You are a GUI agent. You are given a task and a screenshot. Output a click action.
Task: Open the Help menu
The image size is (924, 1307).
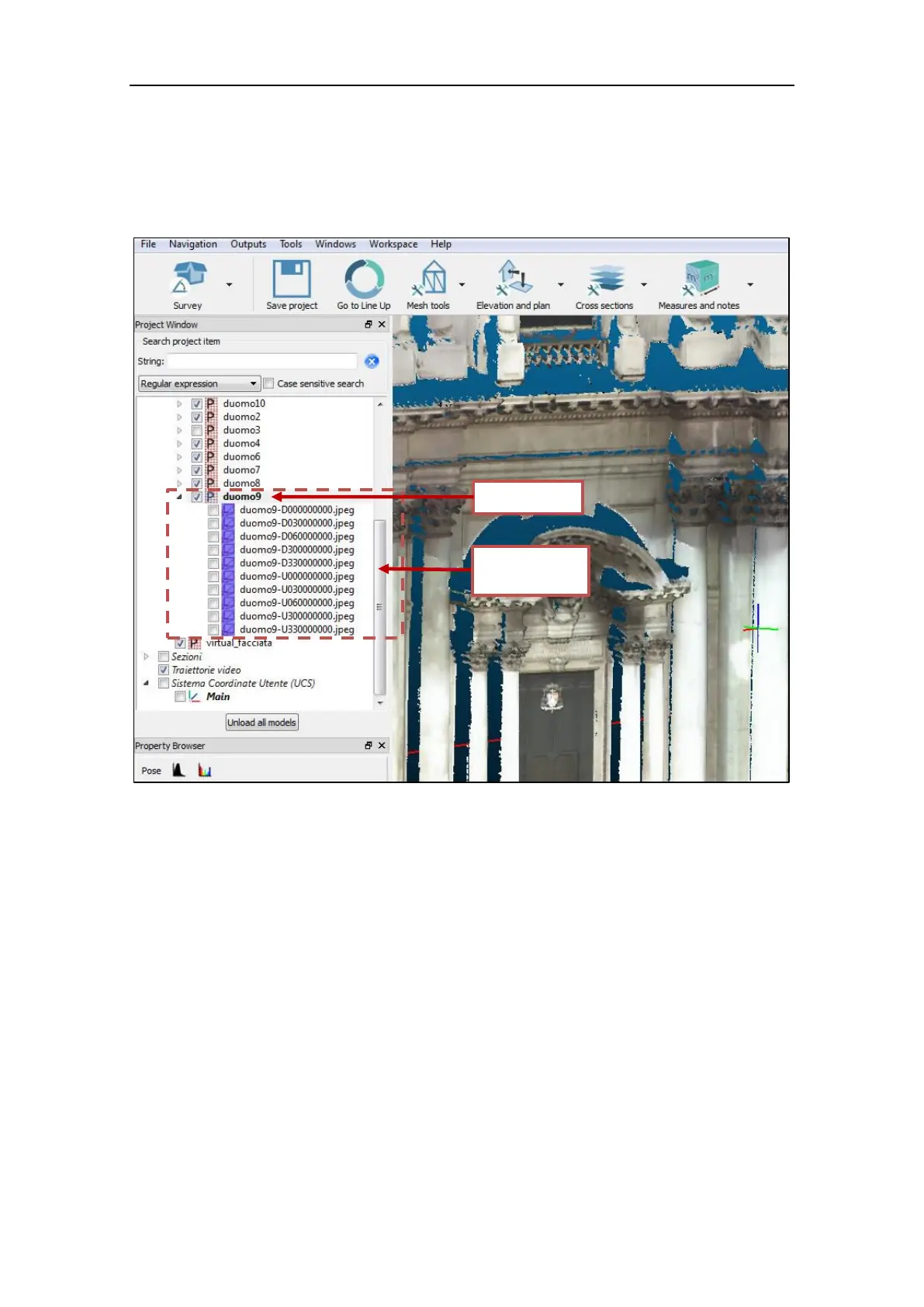click(x=441, y=244)
